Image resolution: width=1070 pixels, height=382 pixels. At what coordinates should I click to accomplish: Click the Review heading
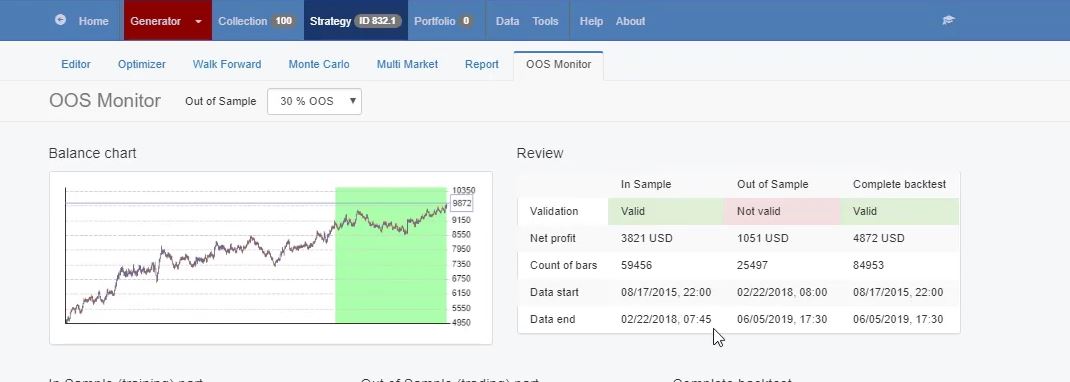pos(540,153)
